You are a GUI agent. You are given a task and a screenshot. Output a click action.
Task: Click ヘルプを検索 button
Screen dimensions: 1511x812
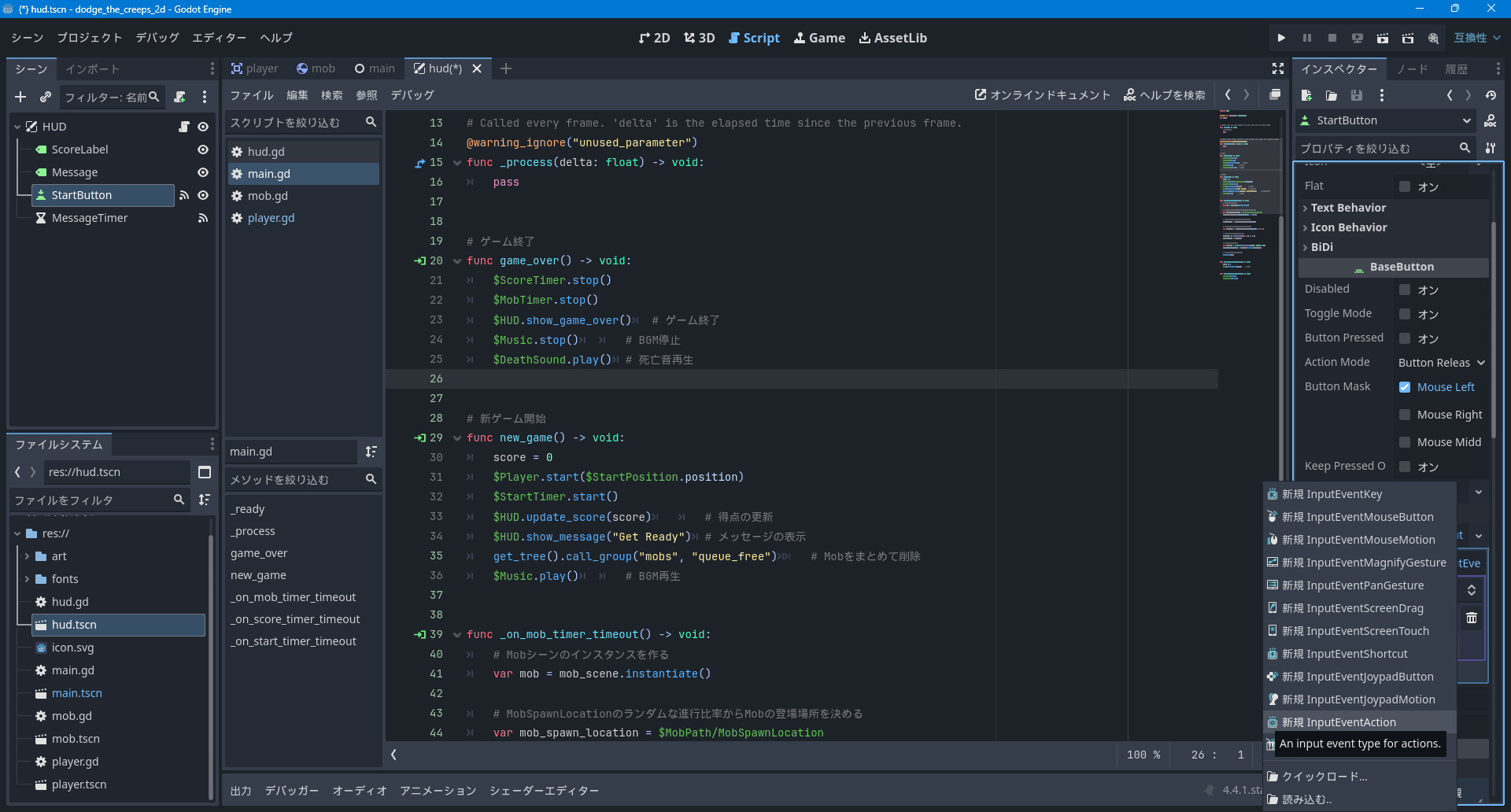1164,94
